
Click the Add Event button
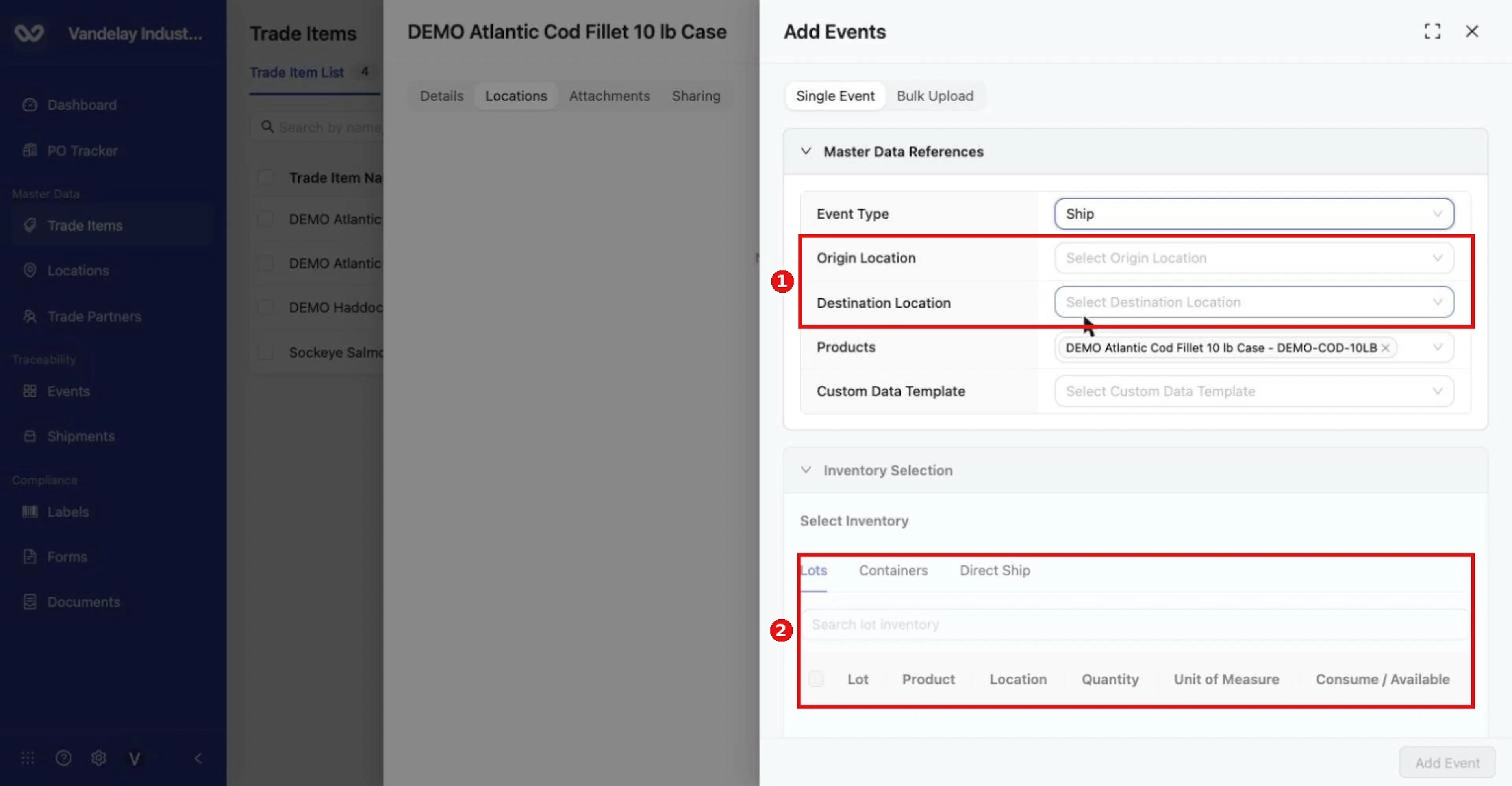pos(1447,762)
